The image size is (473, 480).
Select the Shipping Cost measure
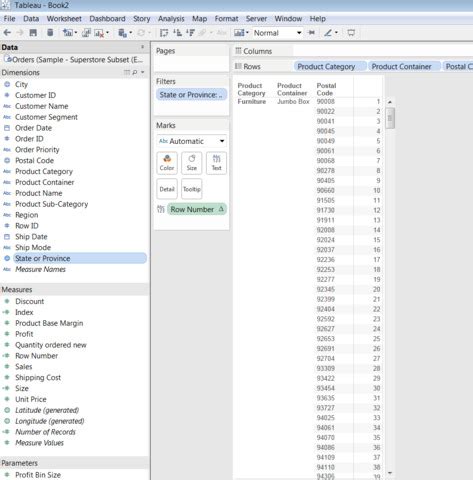38,377
